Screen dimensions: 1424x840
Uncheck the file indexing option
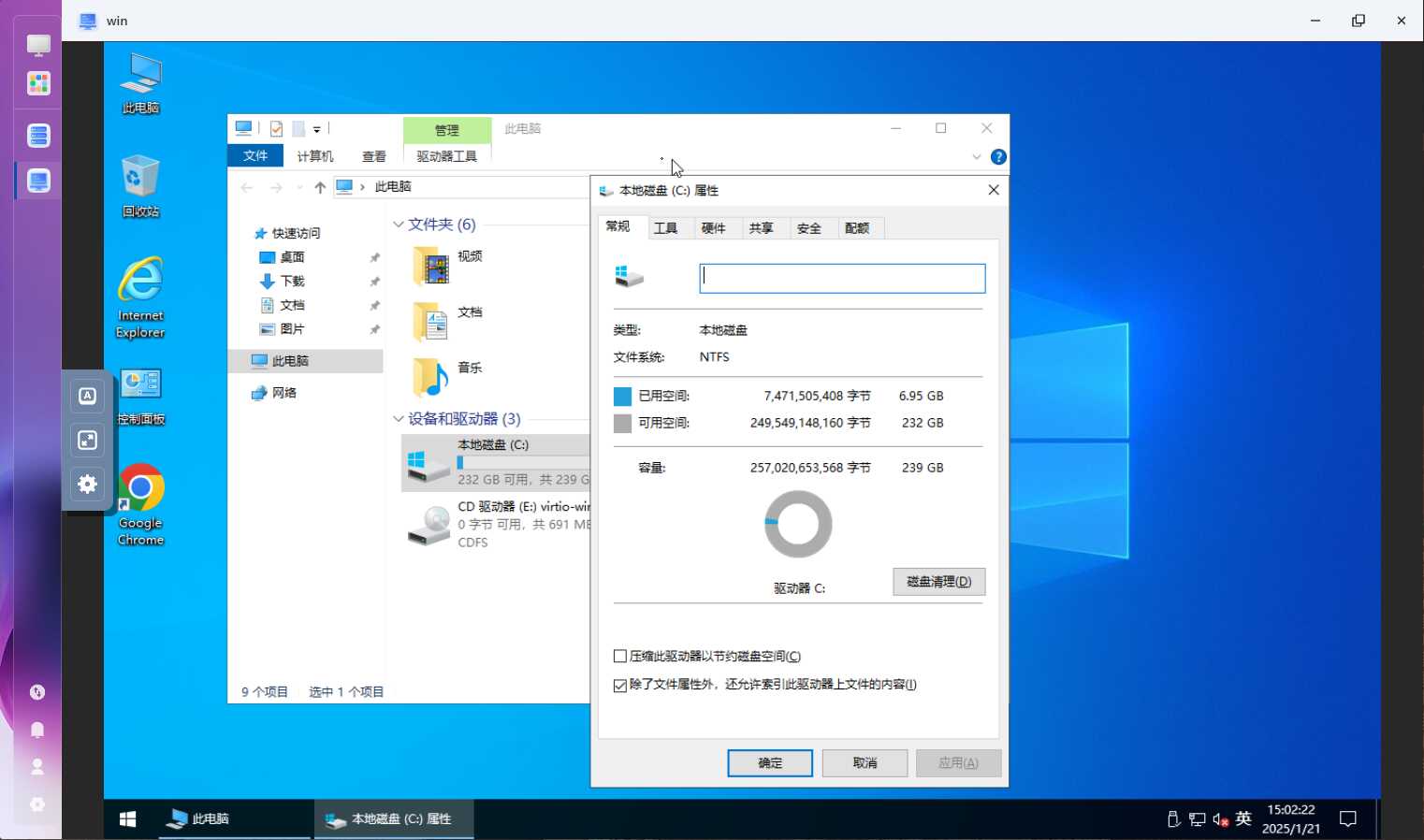620,686
